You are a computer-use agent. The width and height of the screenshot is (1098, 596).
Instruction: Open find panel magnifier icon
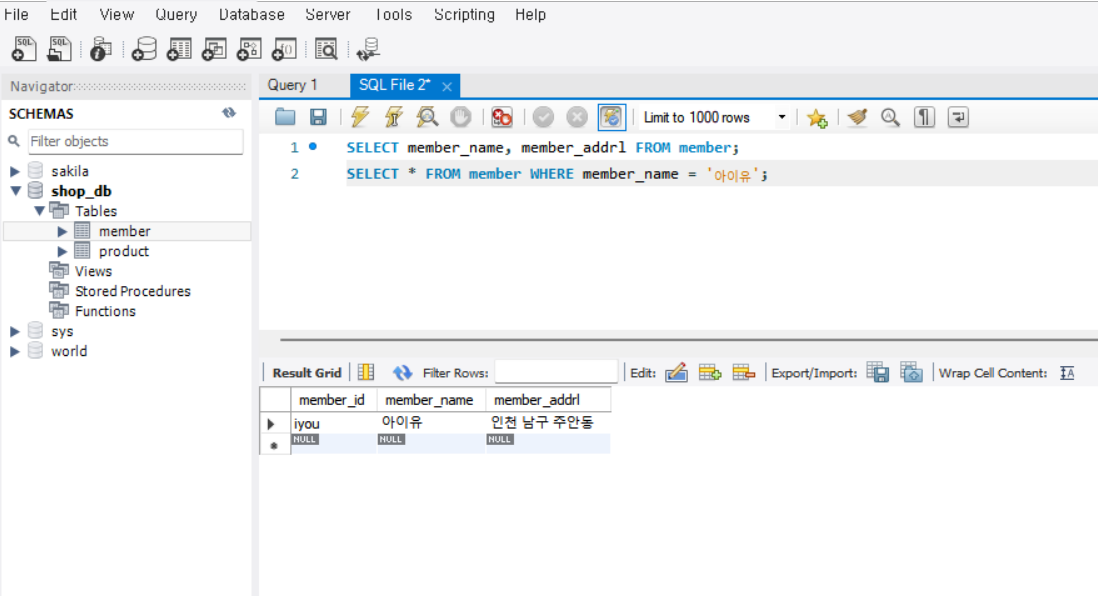click(890, 117)
